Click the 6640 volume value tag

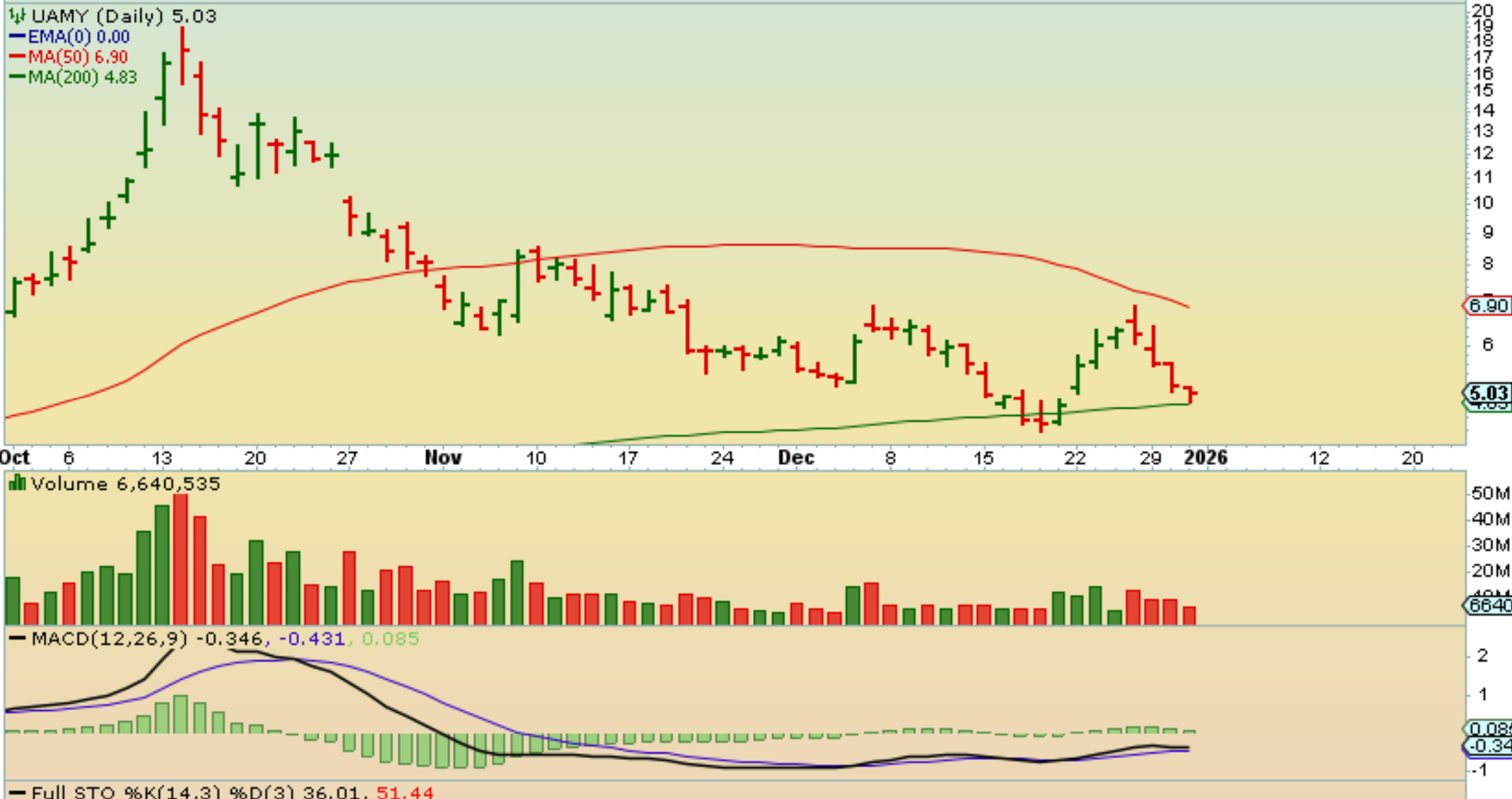(1489, 606)
